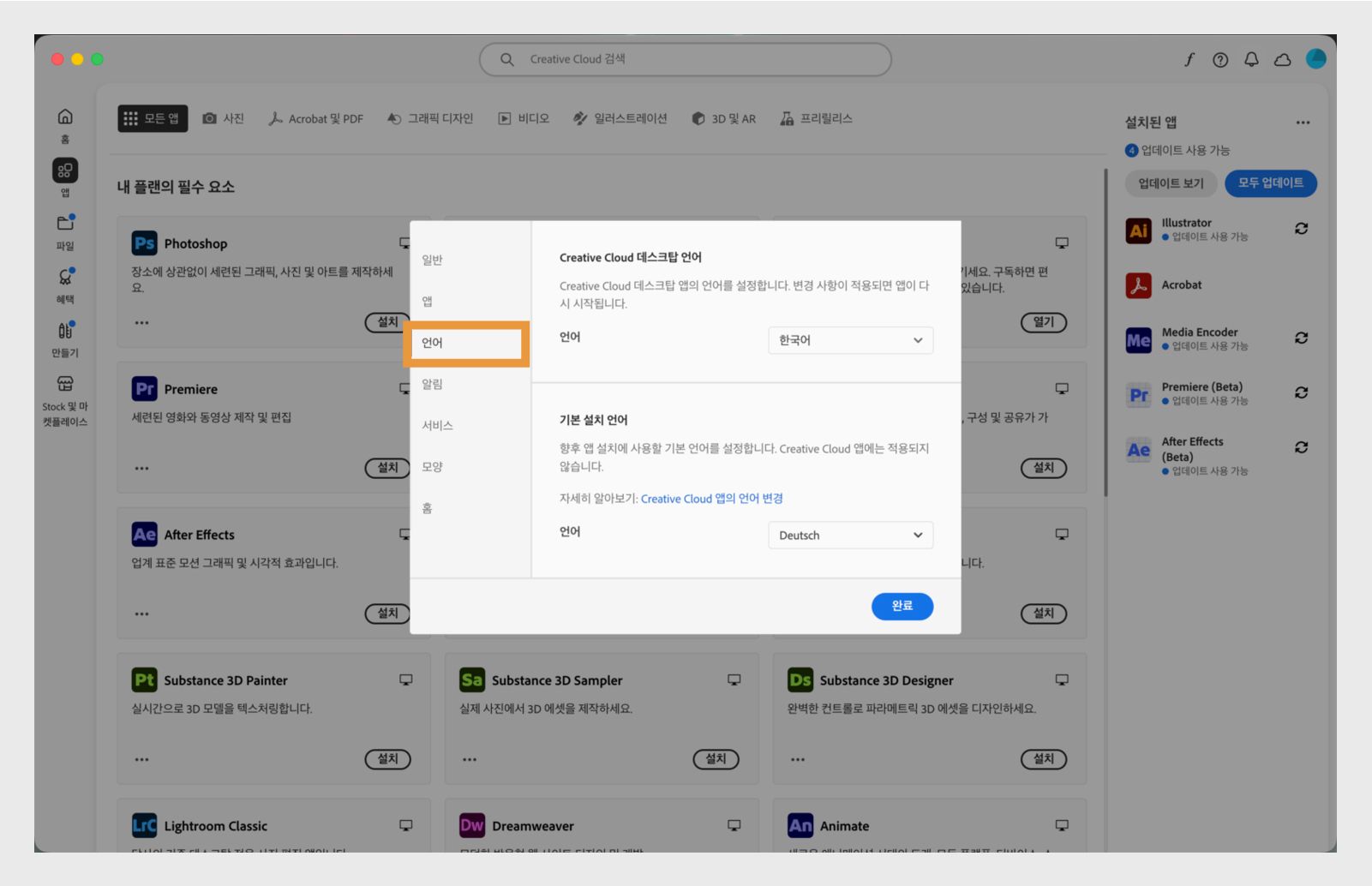
Task: Open the user profile avatar
Action: (1316, 58)
